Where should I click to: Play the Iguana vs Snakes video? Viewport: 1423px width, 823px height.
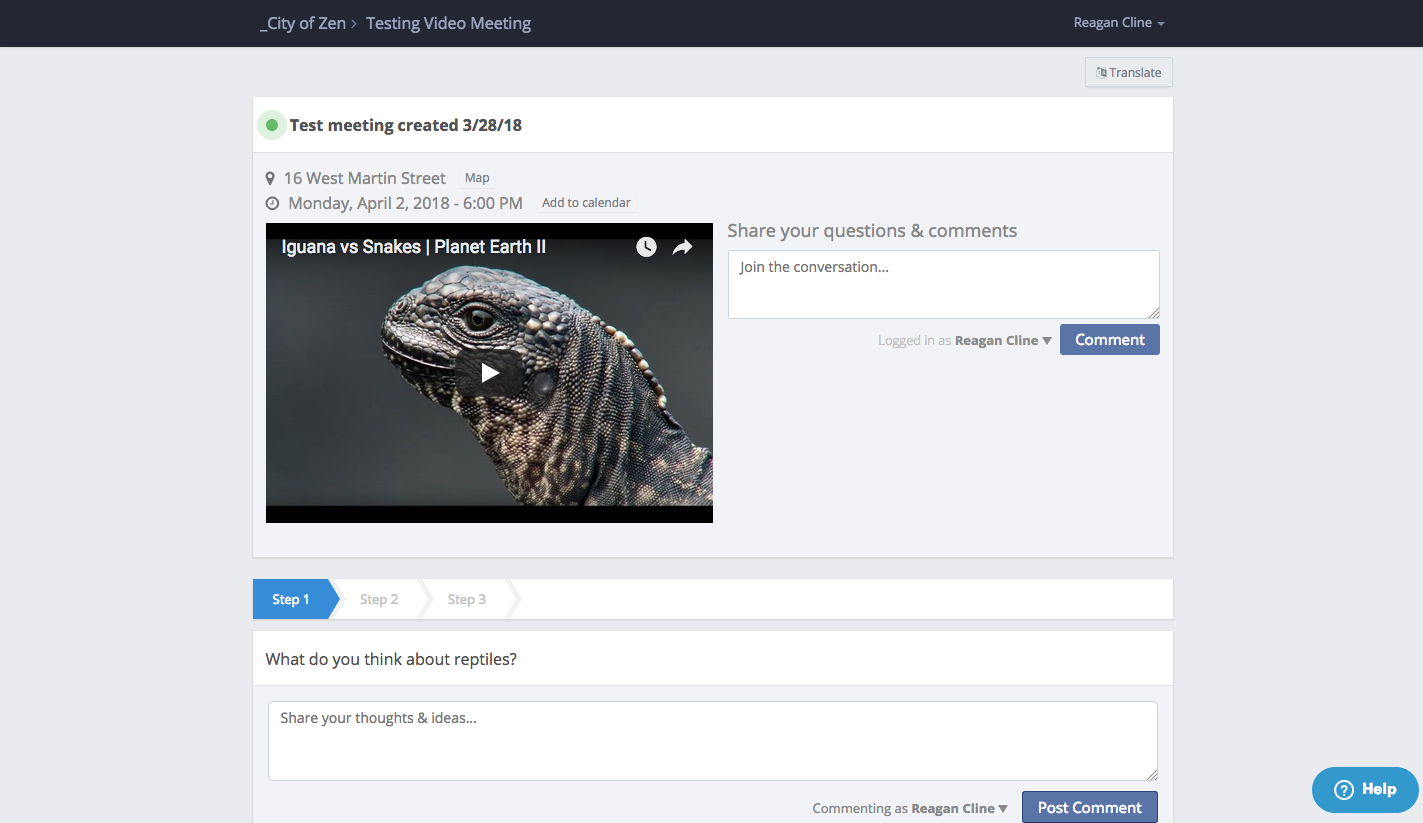coord(489,373)
